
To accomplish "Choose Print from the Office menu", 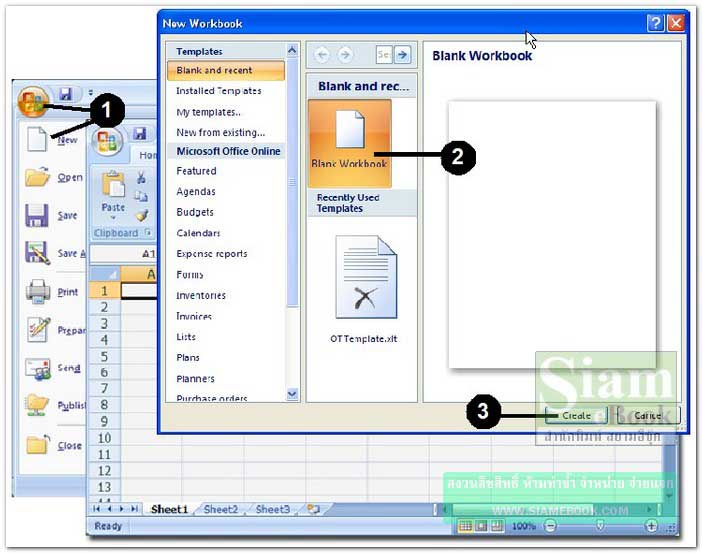I will pyautogui.click(x=52, y=292).
